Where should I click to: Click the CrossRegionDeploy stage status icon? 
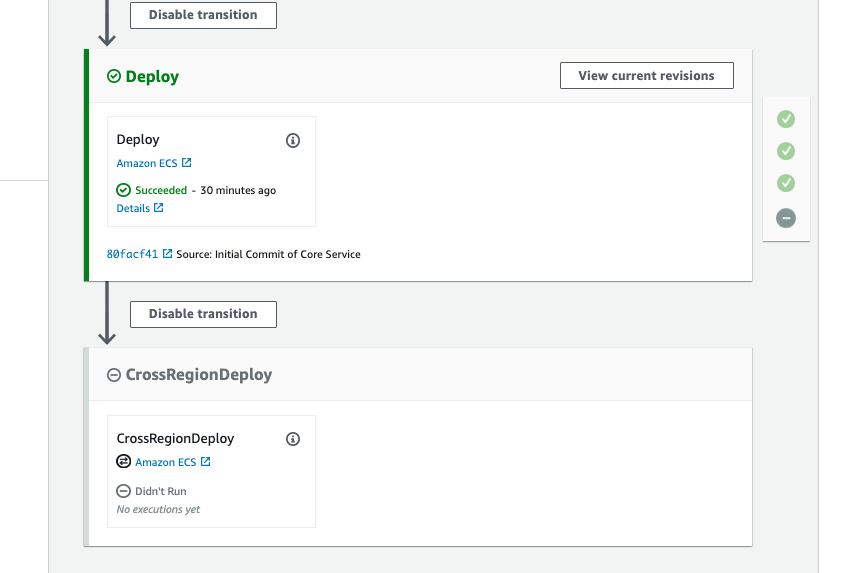tap(114, 375)
